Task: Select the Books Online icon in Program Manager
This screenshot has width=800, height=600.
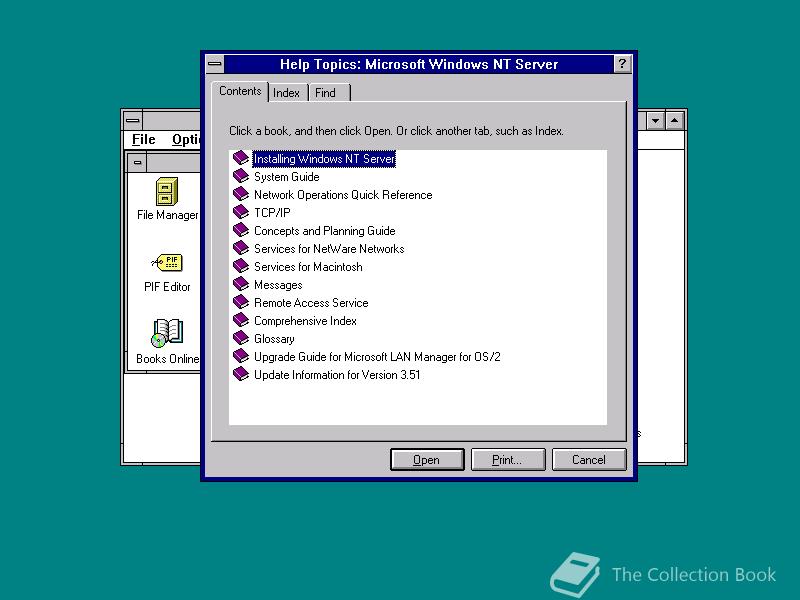Action: [167, 333]
